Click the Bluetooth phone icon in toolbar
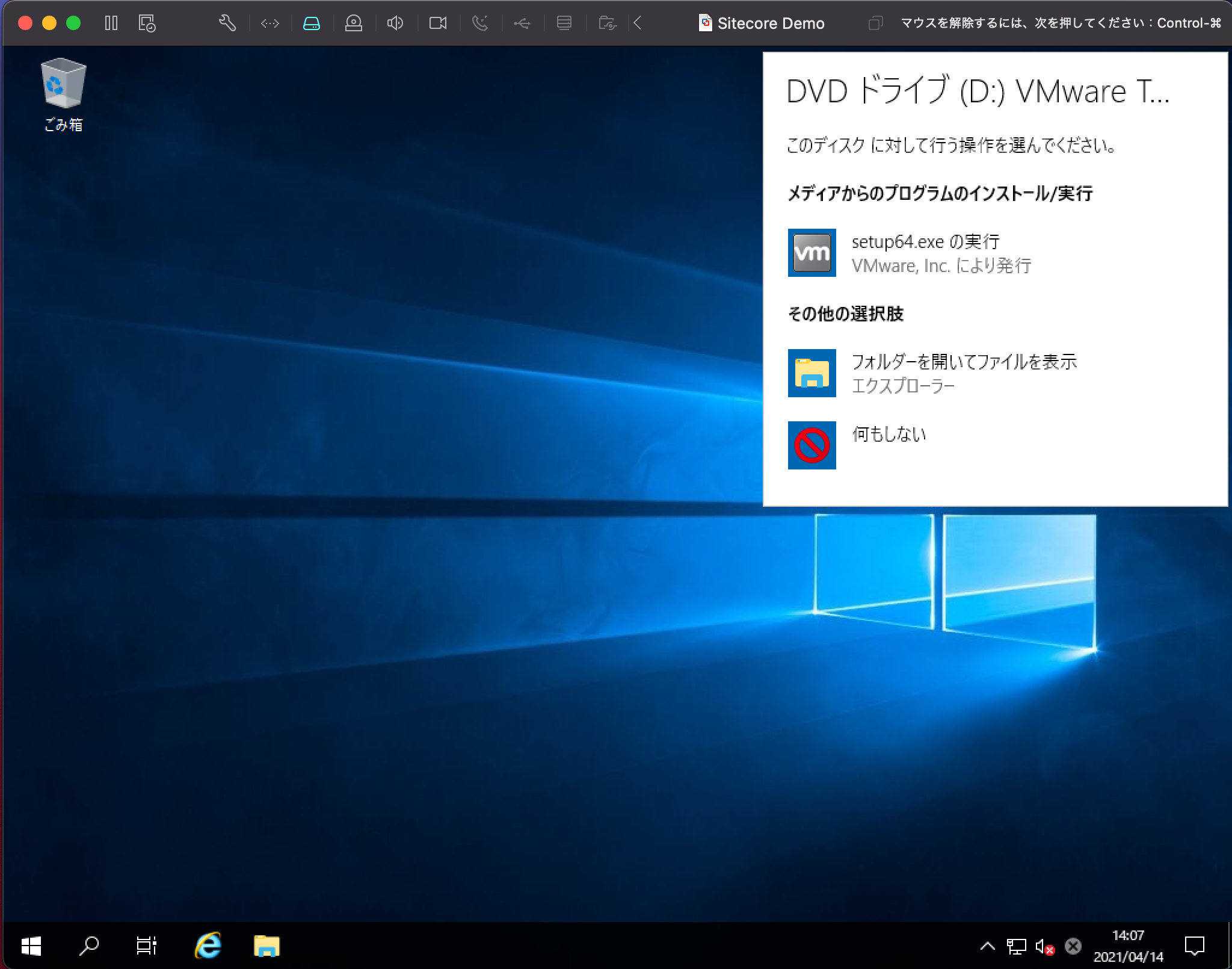1232x969 pixels. pos(480,23)
